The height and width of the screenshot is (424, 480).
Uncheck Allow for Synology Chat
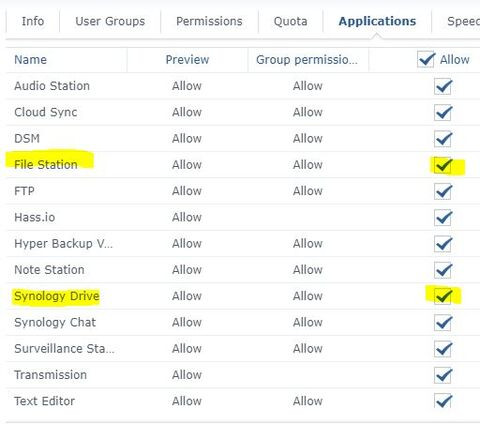click(x=443, y=323)
